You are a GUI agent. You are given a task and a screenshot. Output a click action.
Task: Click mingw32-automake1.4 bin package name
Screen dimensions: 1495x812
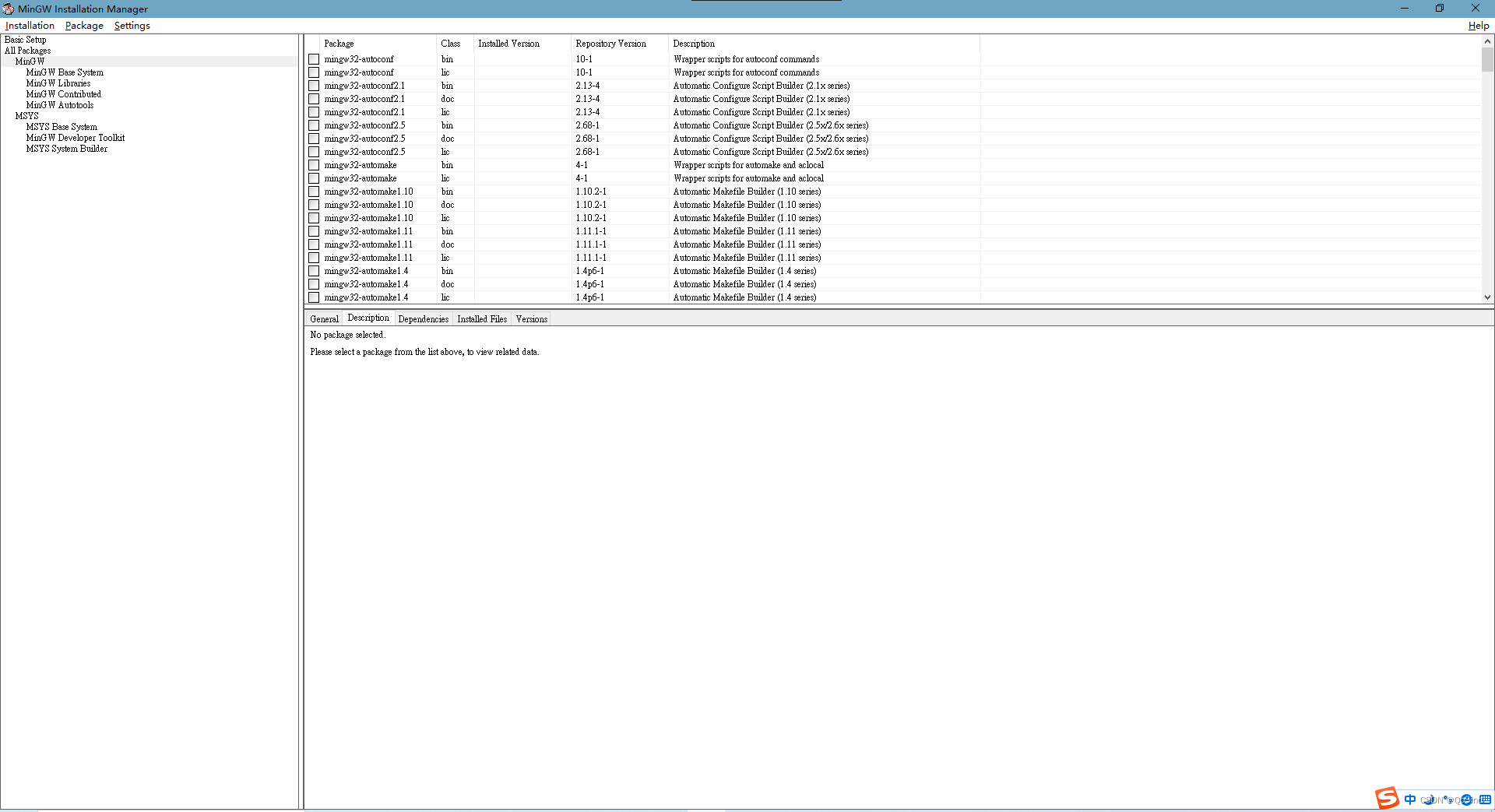coord(366,271)
